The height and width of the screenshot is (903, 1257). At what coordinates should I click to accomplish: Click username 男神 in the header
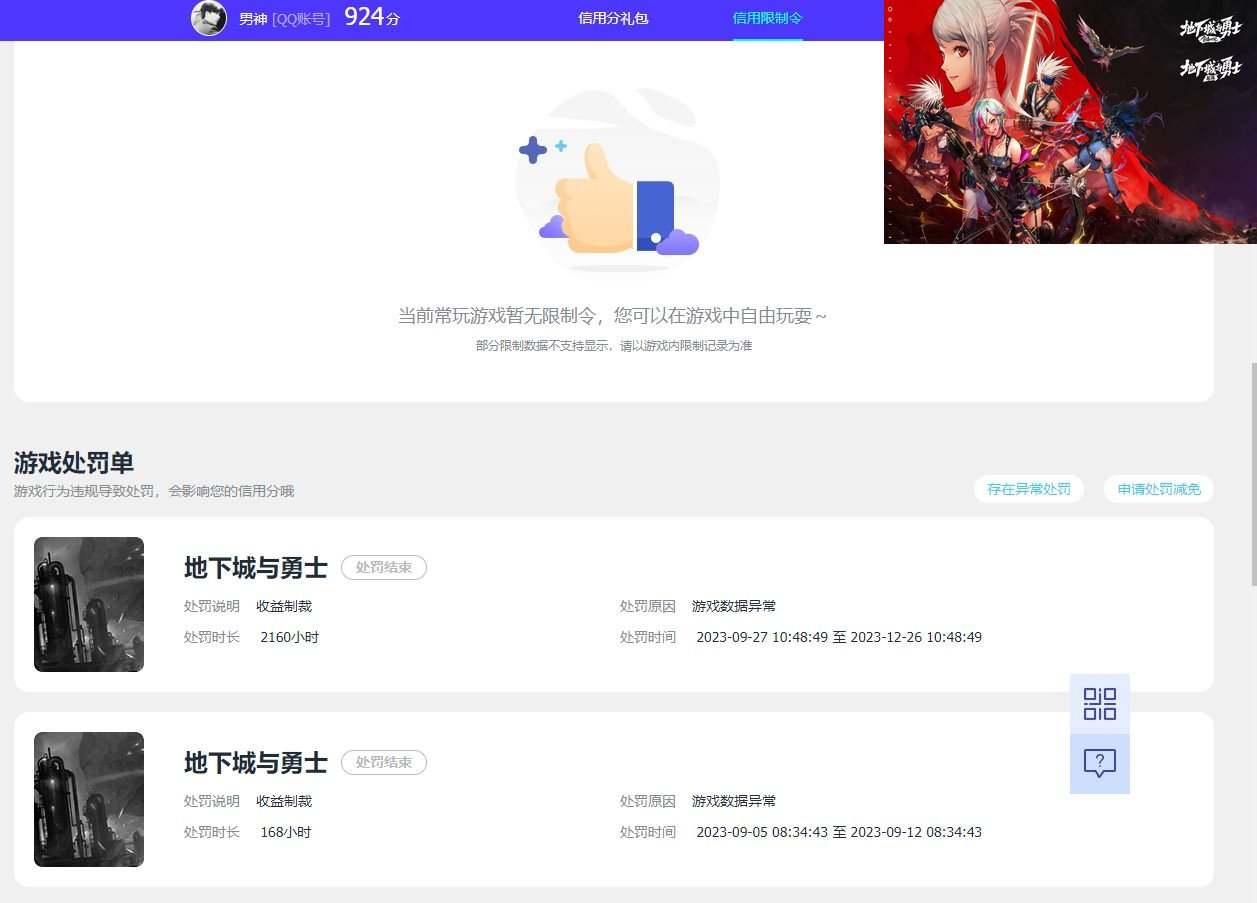tap(253, 18)
